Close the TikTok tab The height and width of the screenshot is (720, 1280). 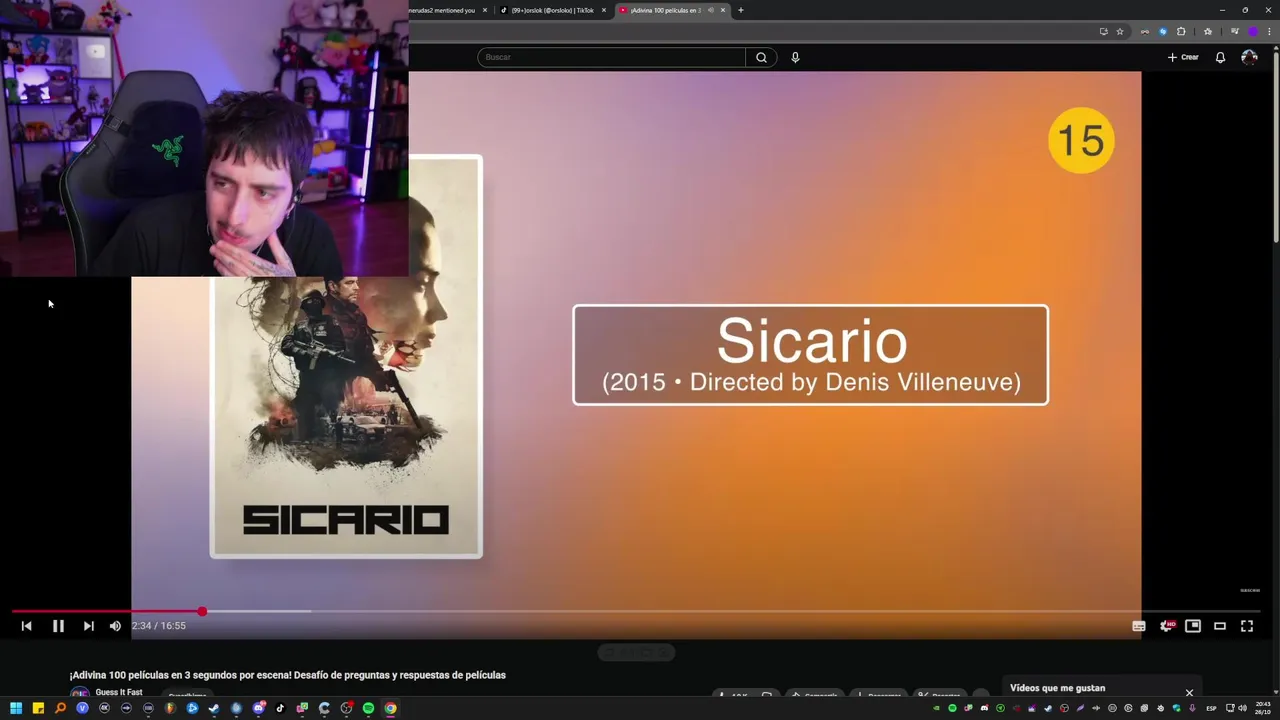[x=604, y=10]
